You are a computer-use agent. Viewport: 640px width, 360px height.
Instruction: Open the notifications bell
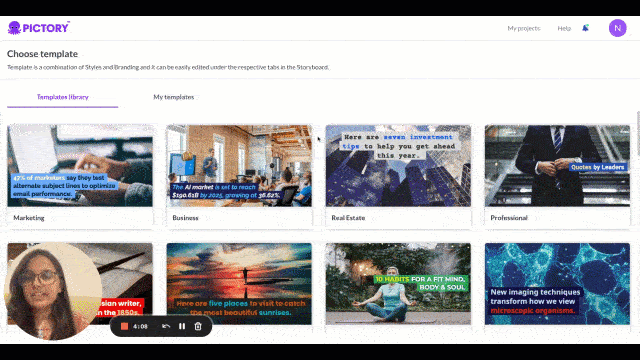click(585, 28)
